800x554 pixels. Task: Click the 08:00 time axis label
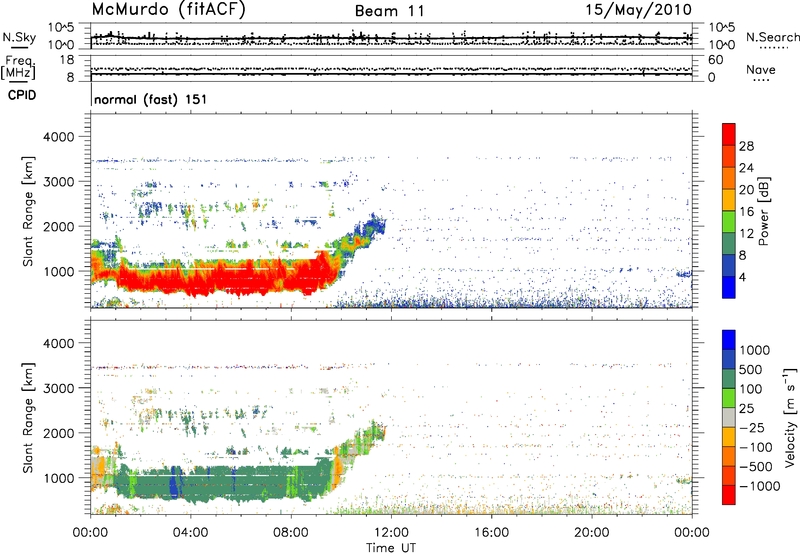click(x=291, y=533)
